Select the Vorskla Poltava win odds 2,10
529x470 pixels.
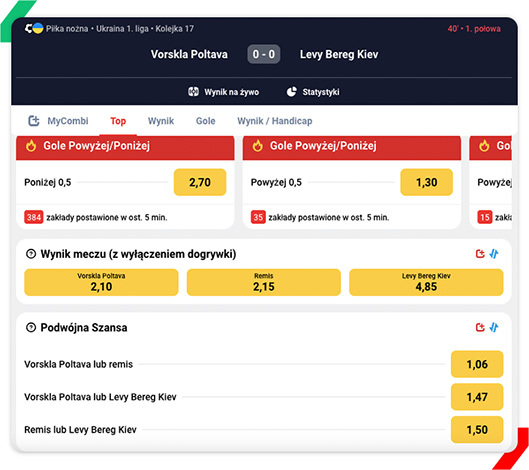click(101, 282)
